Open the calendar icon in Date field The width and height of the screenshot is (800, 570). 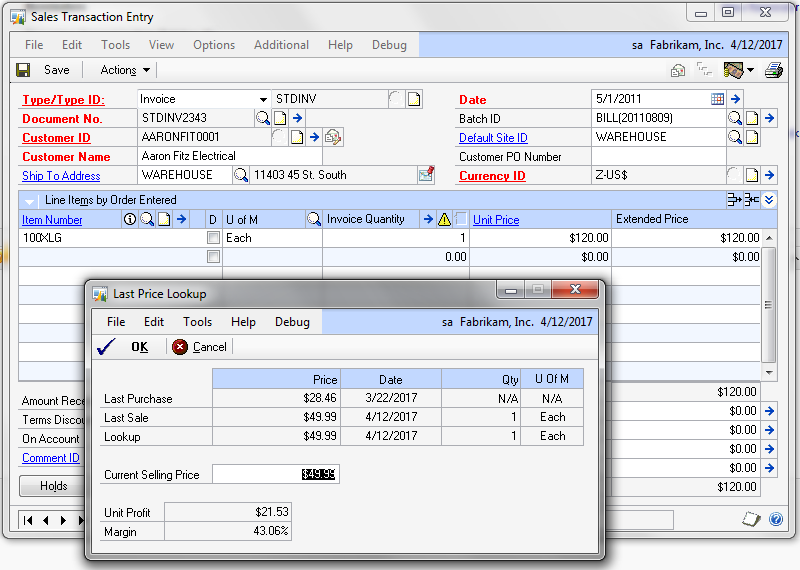pos(717,99)
